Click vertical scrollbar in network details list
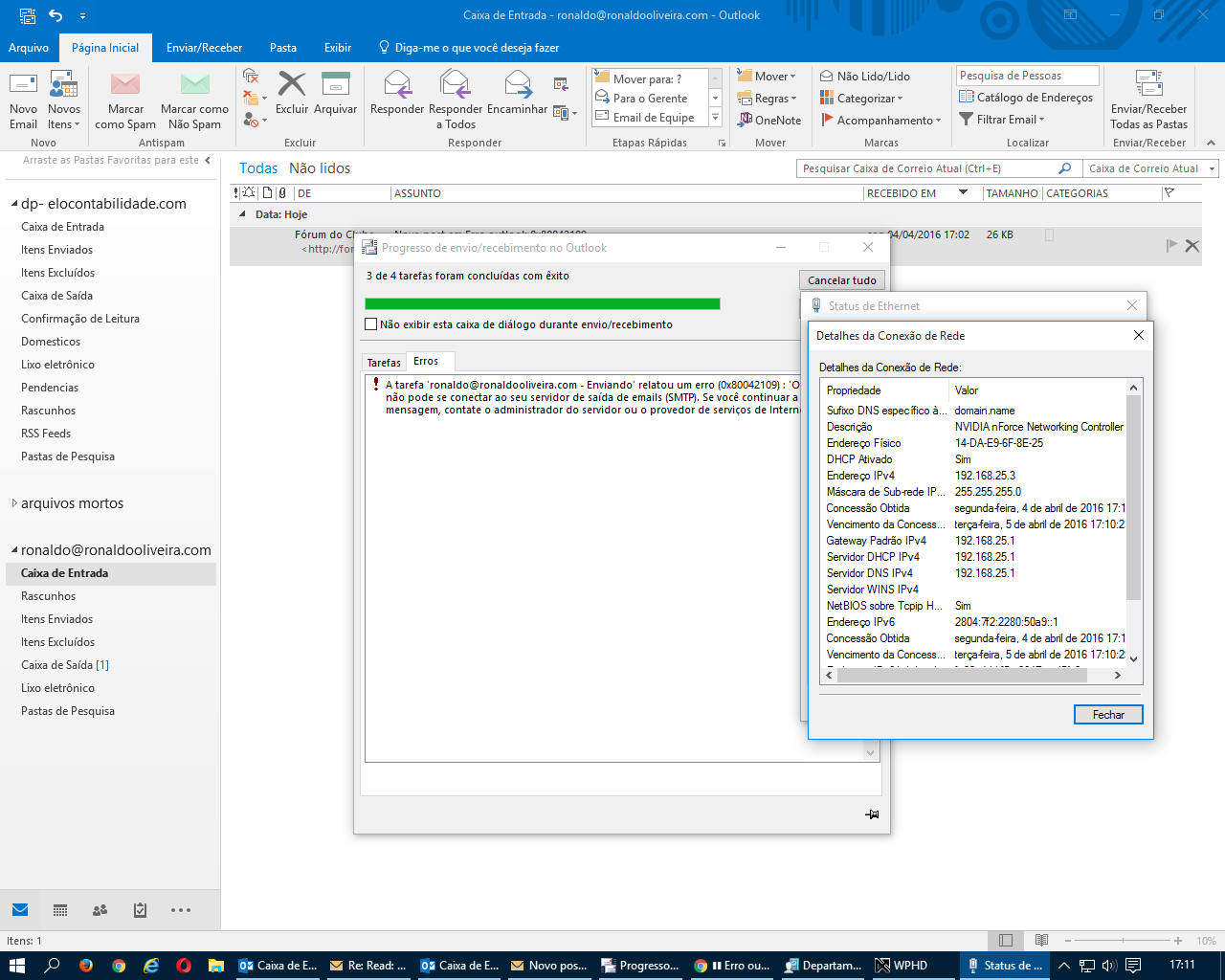Screen dimensions: 1225x980 point(1133,498)
